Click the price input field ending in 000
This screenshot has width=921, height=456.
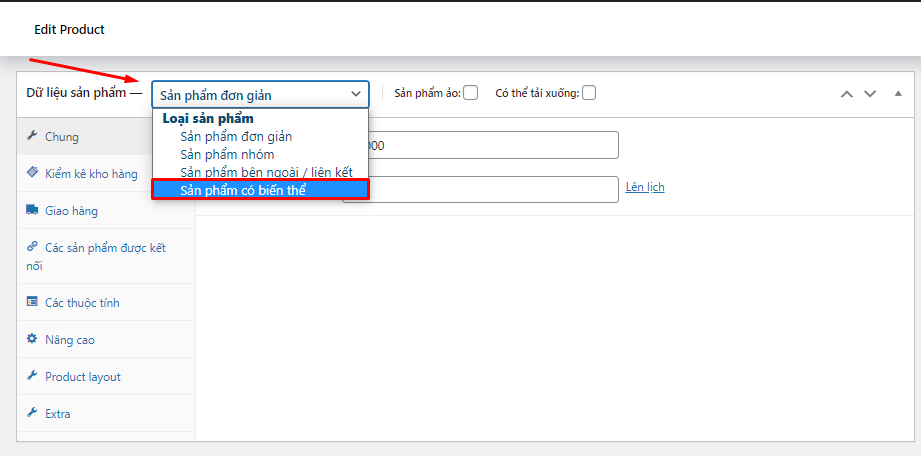tap(492, 145)
